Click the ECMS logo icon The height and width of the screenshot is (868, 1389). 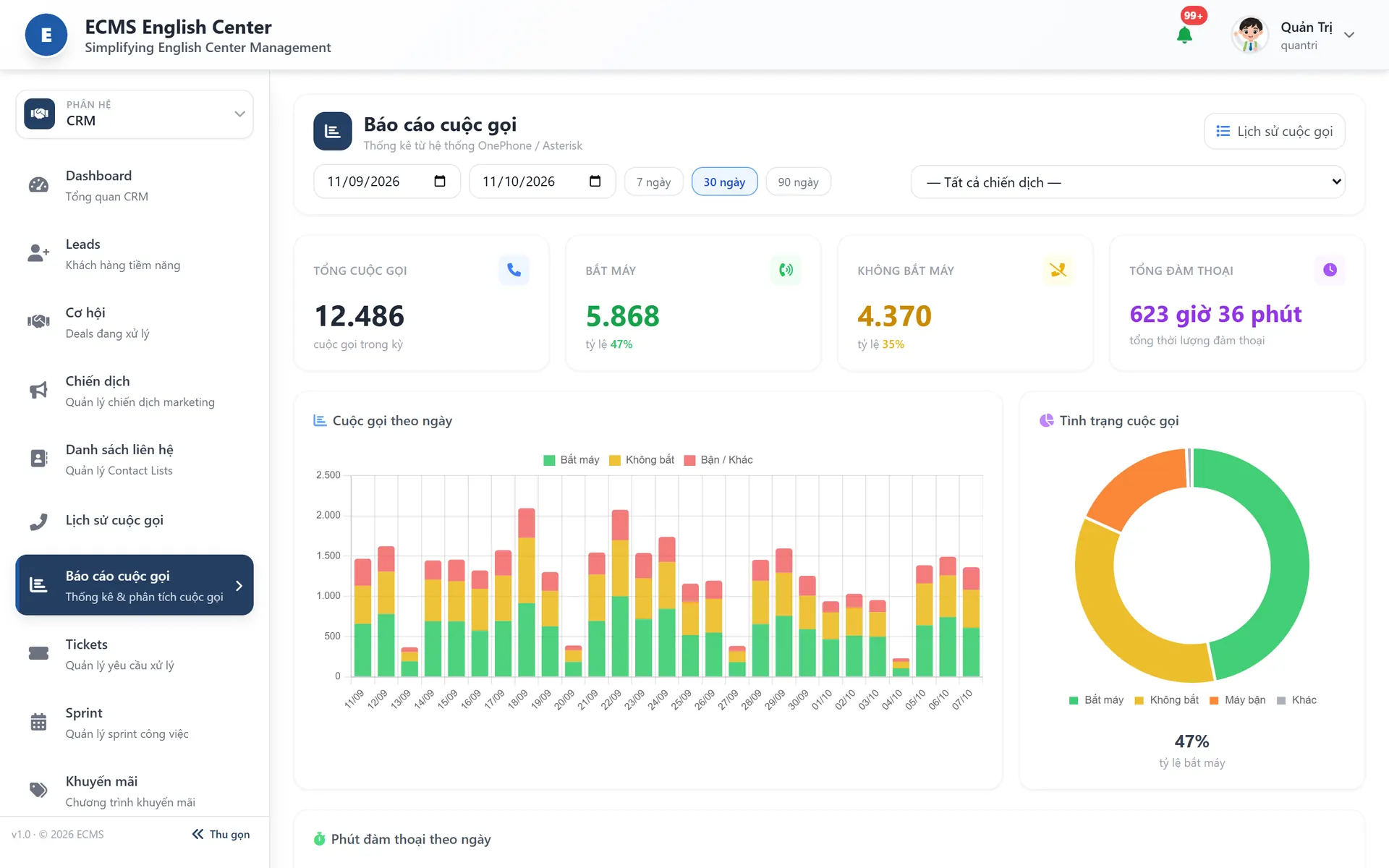tap(46, 35)
